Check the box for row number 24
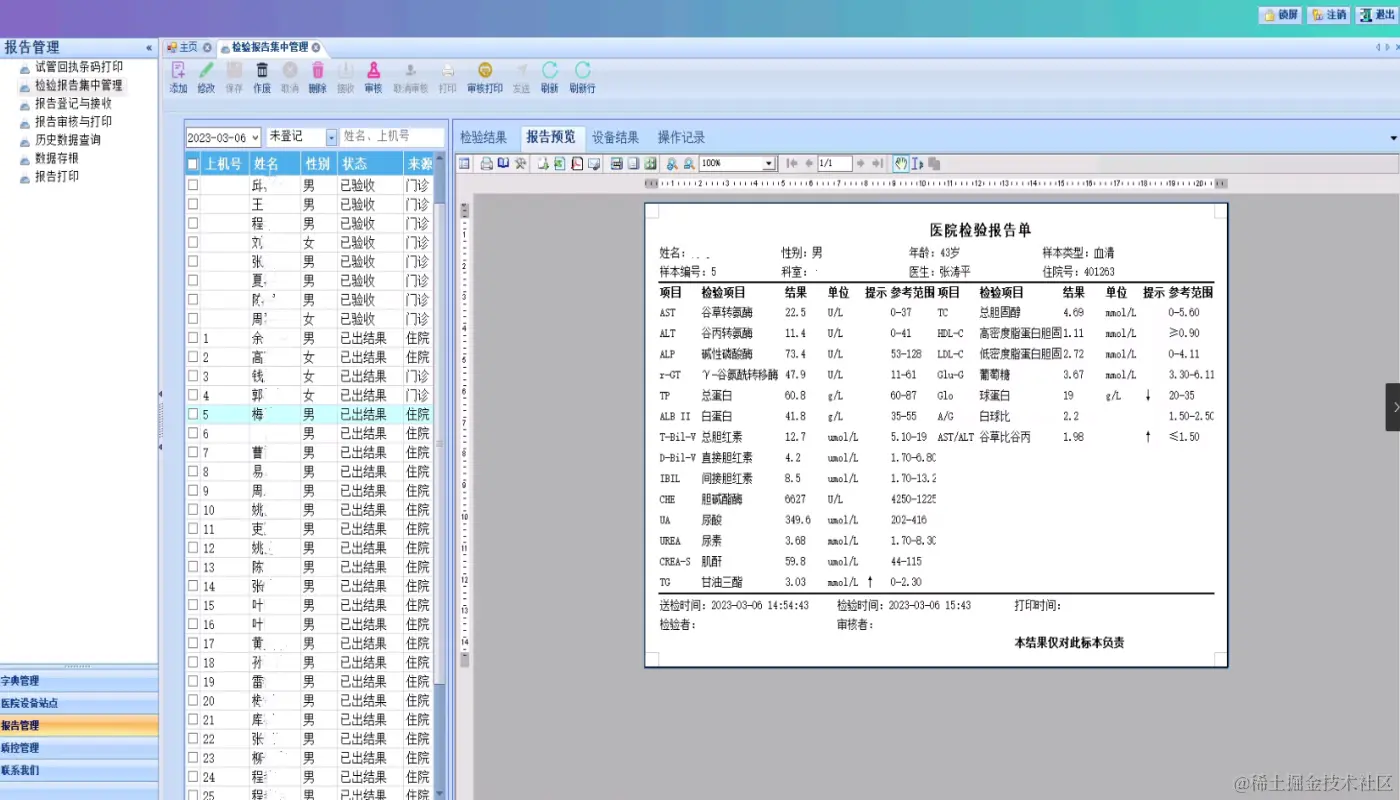Image resolution: width=1400 pixels, height=800 pixels. coord(193,776)
